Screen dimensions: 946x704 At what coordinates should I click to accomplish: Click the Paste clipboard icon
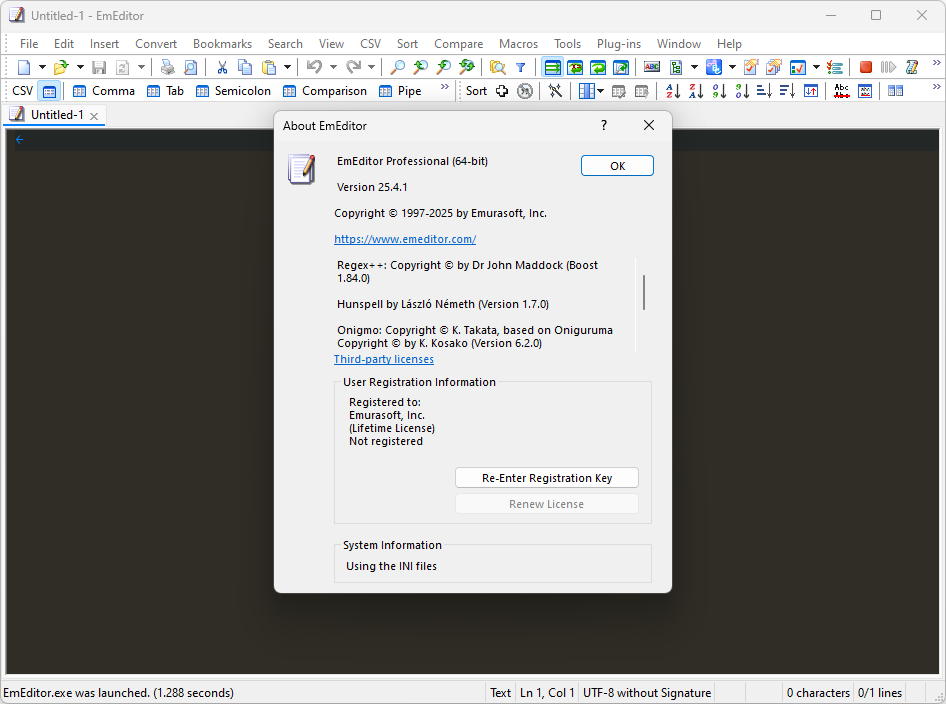(x=269, y=67)
